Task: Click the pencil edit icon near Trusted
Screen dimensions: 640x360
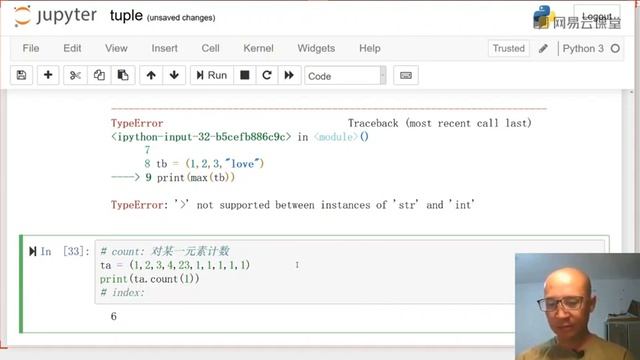Action: [543, 49]
